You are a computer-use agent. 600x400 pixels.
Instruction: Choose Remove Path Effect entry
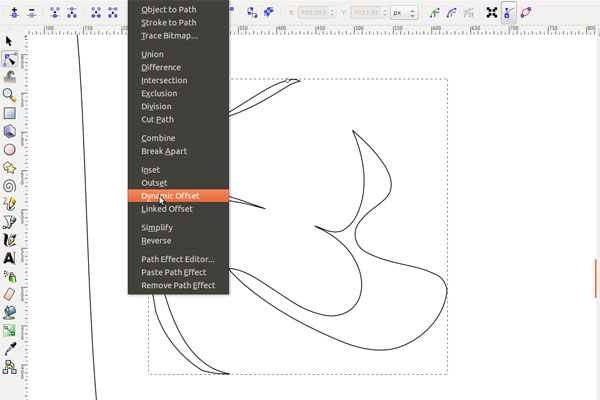pos(178,285)
